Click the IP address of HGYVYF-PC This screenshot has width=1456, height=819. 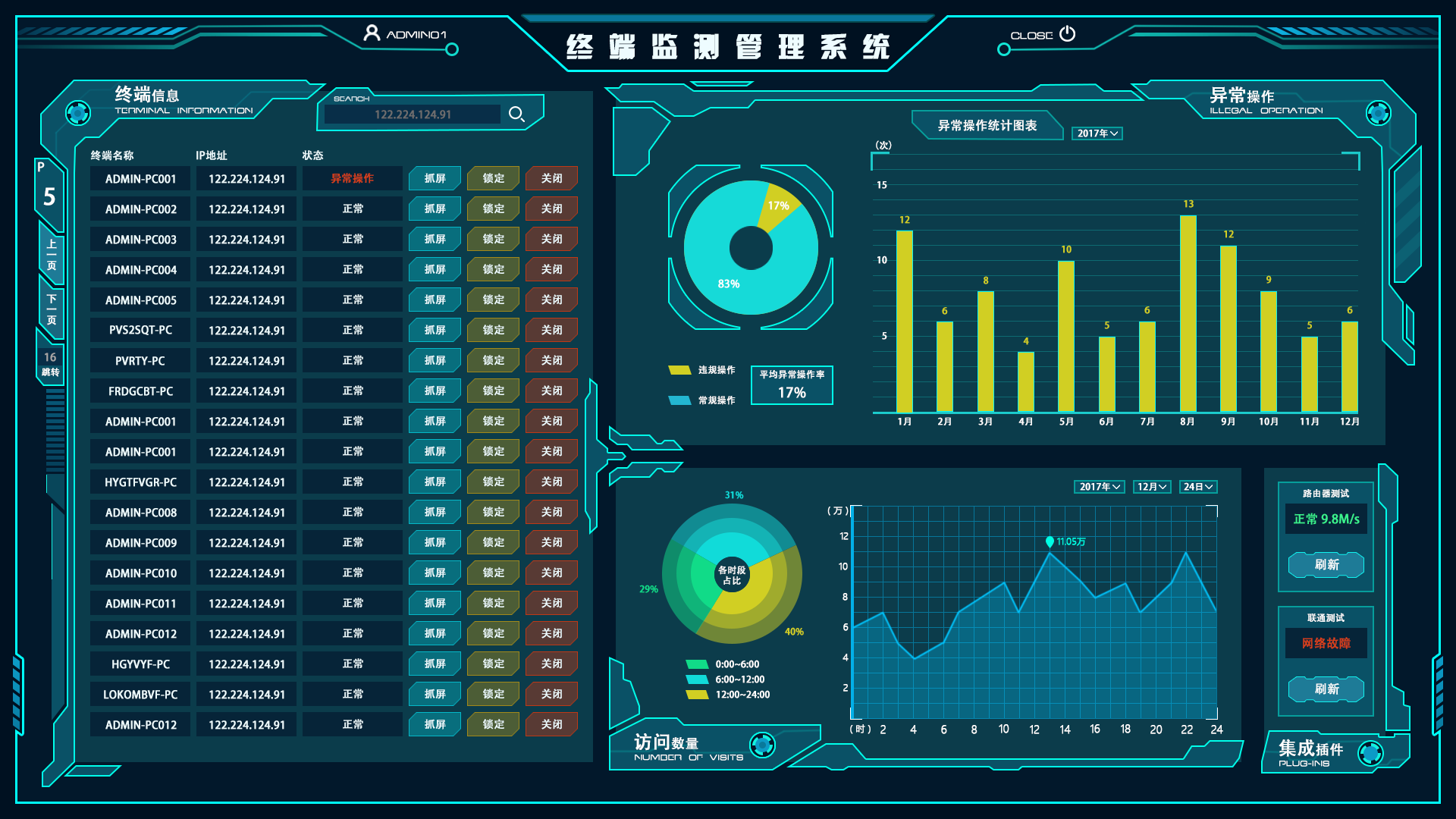point(246,664)
